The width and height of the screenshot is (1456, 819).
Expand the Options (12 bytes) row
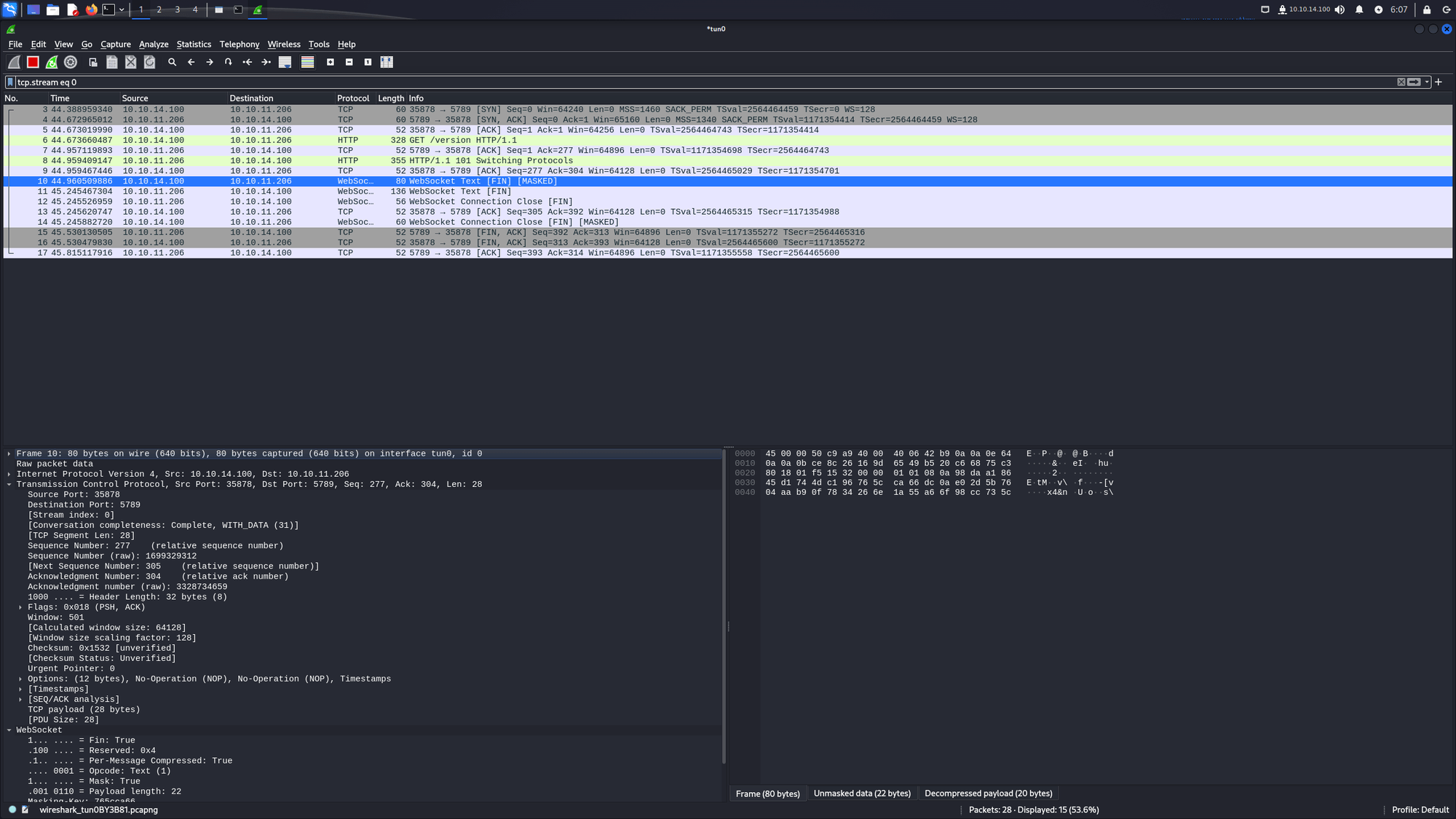coord(20,678)
